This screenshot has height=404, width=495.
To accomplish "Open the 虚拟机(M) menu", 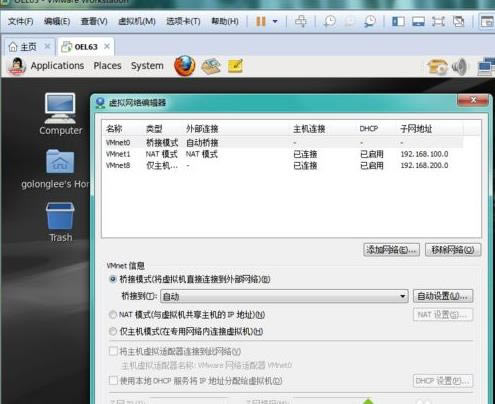I will tap(137, 22).
